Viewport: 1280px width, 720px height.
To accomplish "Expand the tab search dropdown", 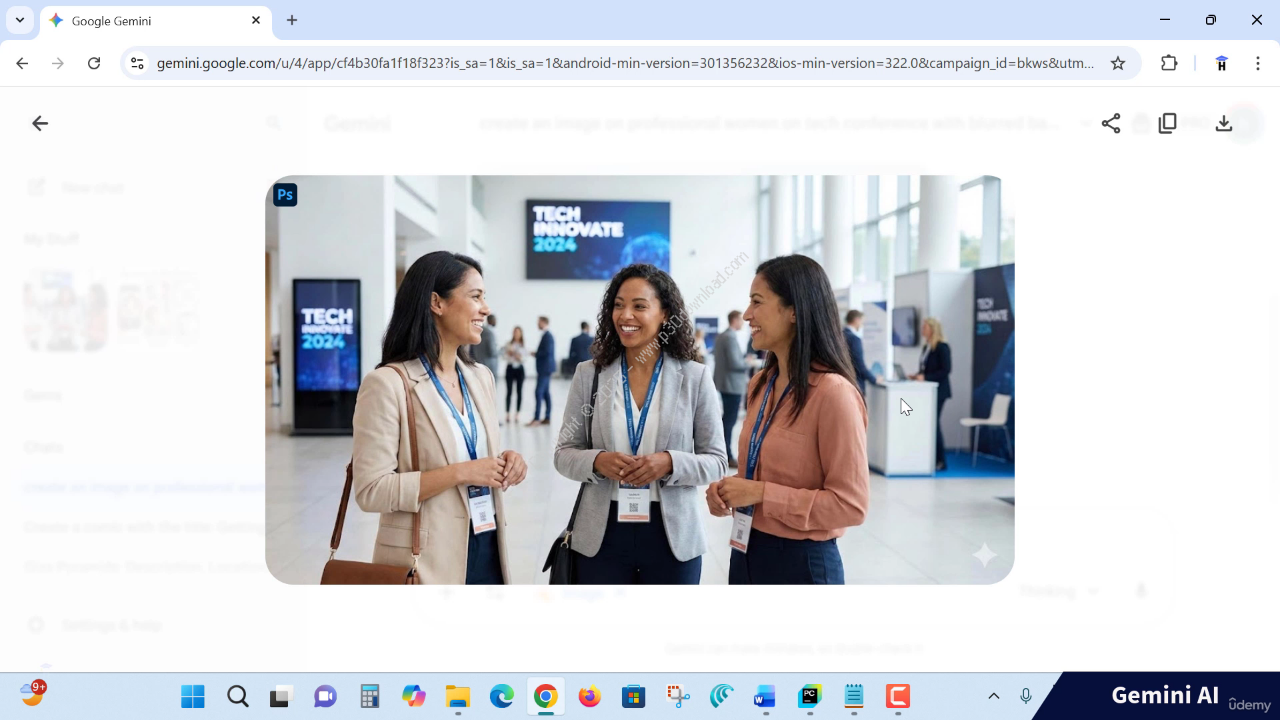I will 20,20.
